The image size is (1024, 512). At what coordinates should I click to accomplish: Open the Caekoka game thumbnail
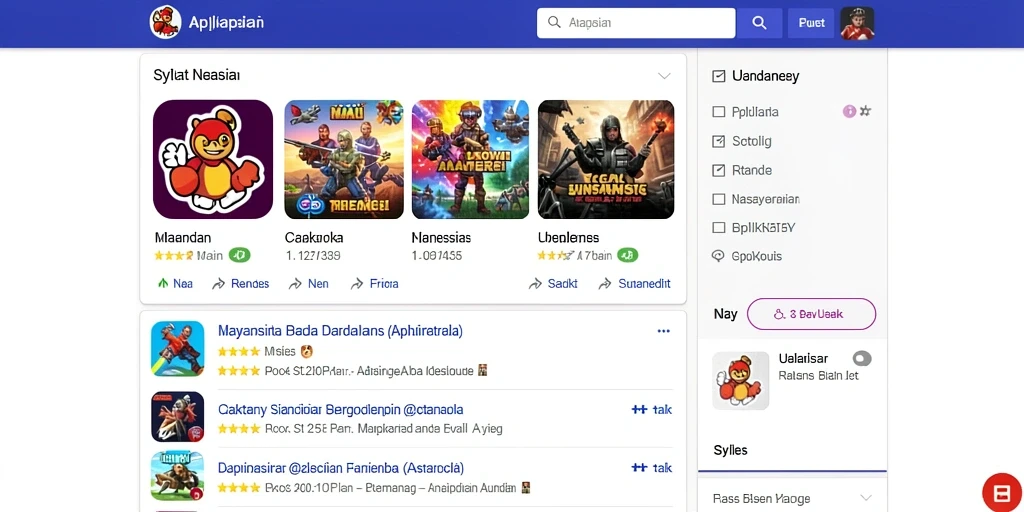click(344, 159)
